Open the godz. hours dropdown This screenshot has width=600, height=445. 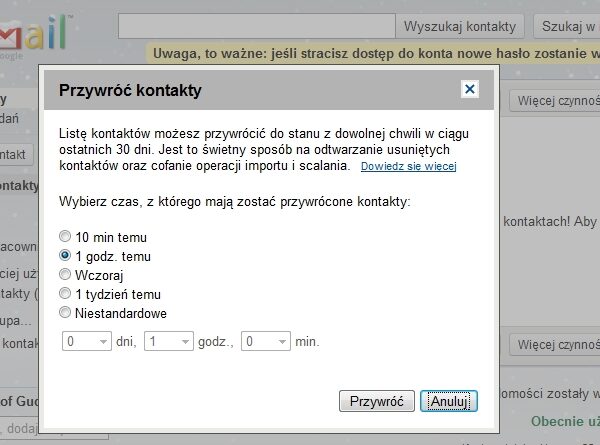click(169, 341)
